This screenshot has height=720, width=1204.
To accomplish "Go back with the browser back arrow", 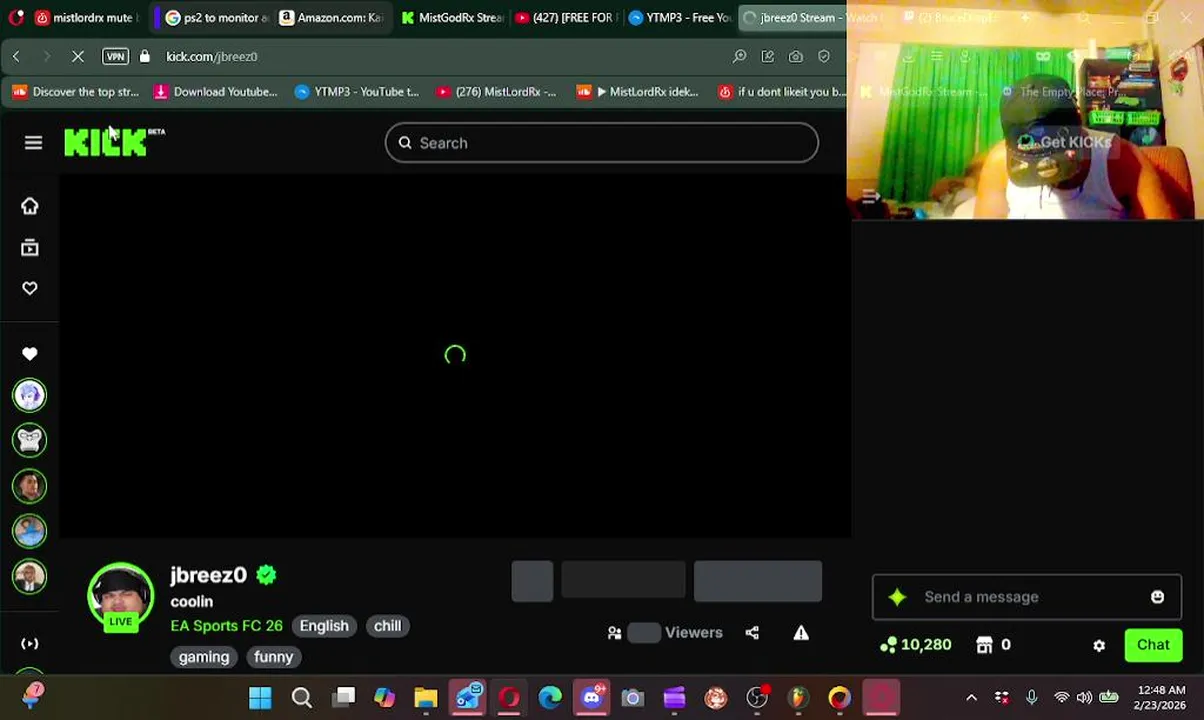I will (x=16, y=57).
